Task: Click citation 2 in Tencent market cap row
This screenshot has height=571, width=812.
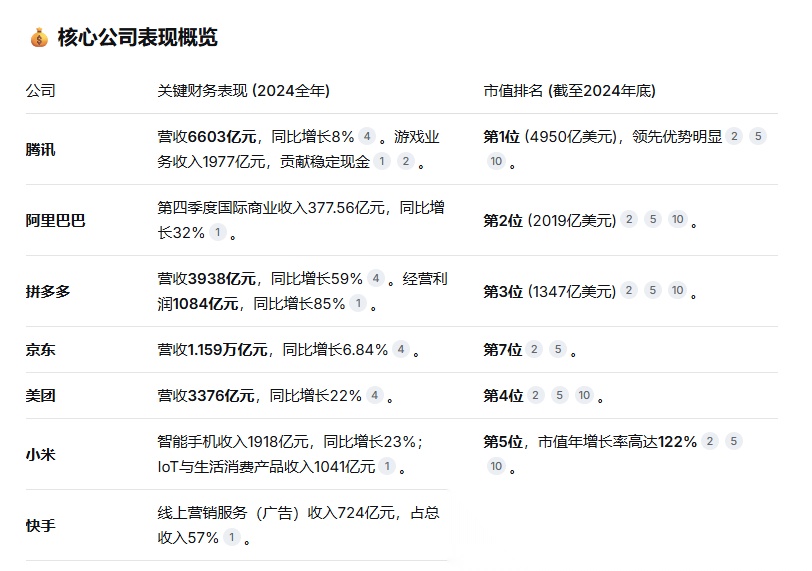Action: point(734,136)
